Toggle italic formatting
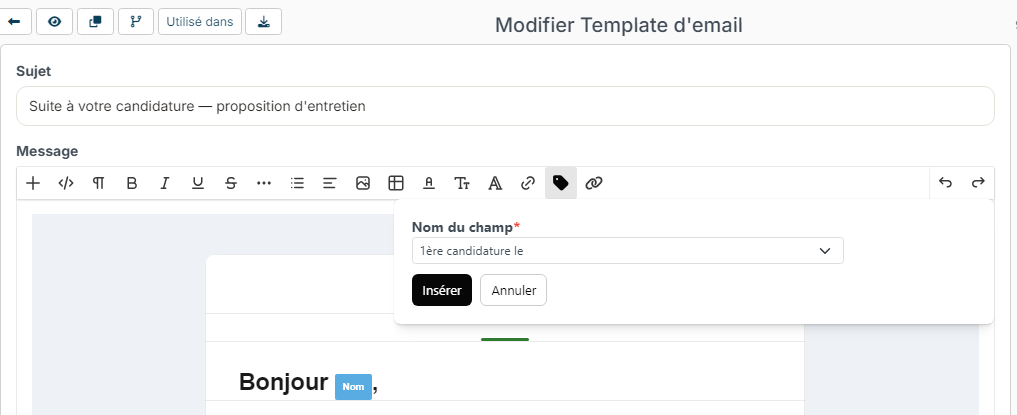Viewport: 1017px width, 415px height. (165, 184)
